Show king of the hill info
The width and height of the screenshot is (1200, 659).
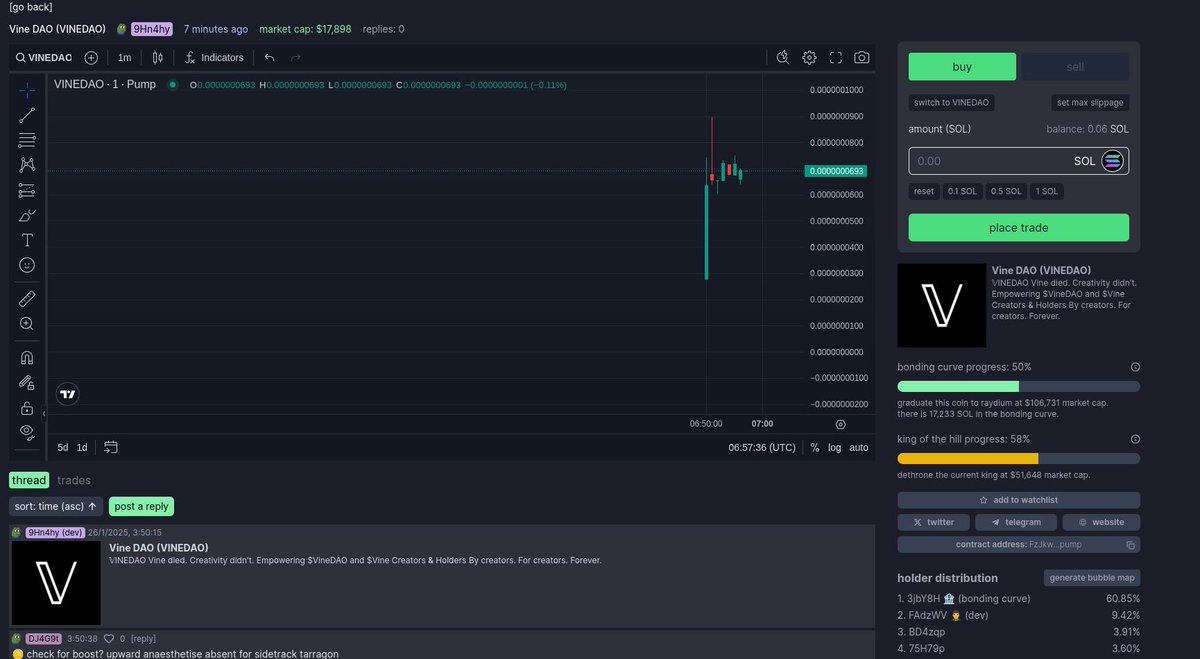pyautogui.click(x=1135, y=439)
